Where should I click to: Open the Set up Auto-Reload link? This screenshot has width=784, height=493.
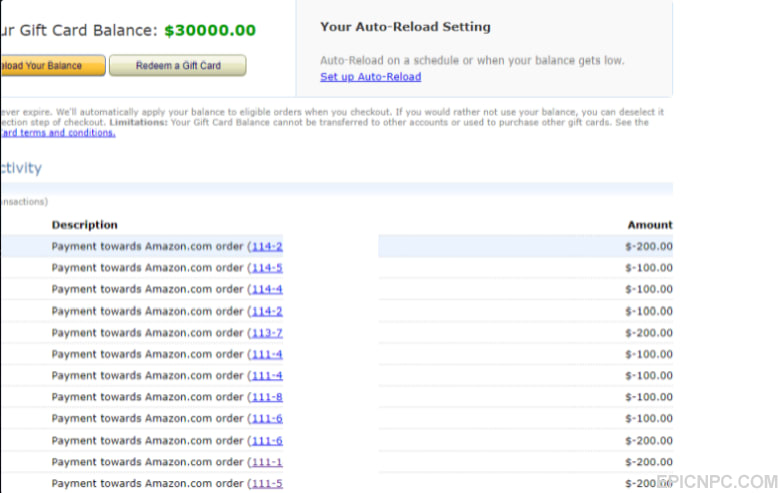click(x=370, y=77)
